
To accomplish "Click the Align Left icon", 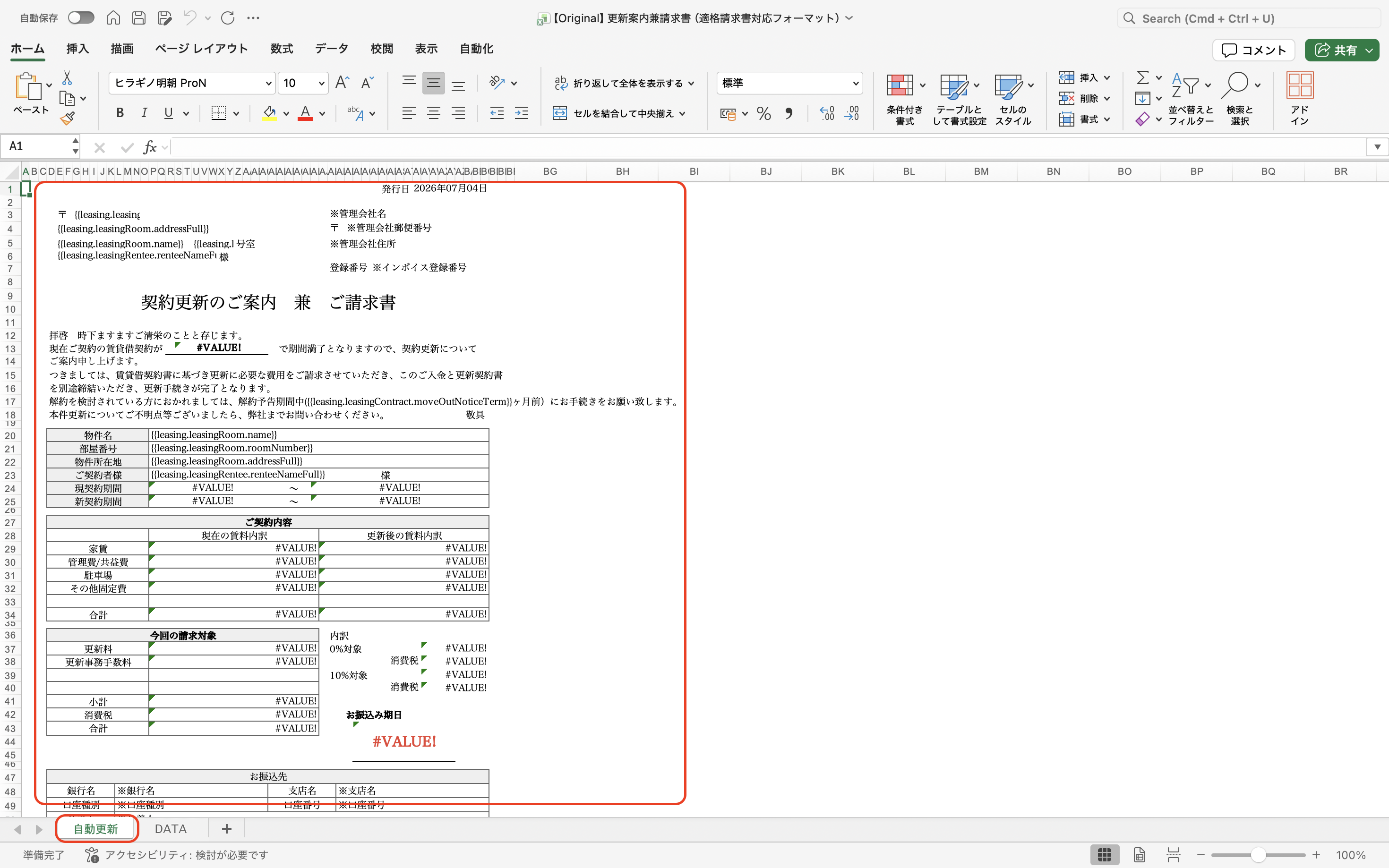I will pos(409,113).
